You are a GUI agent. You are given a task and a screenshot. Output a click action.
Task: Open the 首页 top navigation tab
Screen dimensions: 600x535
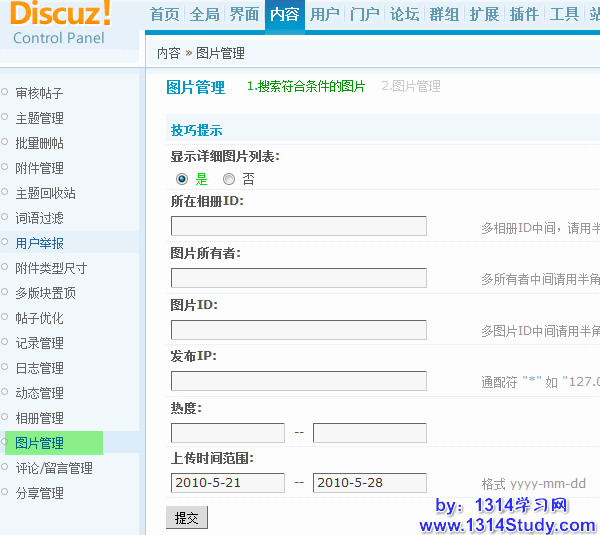coord(165,15)
